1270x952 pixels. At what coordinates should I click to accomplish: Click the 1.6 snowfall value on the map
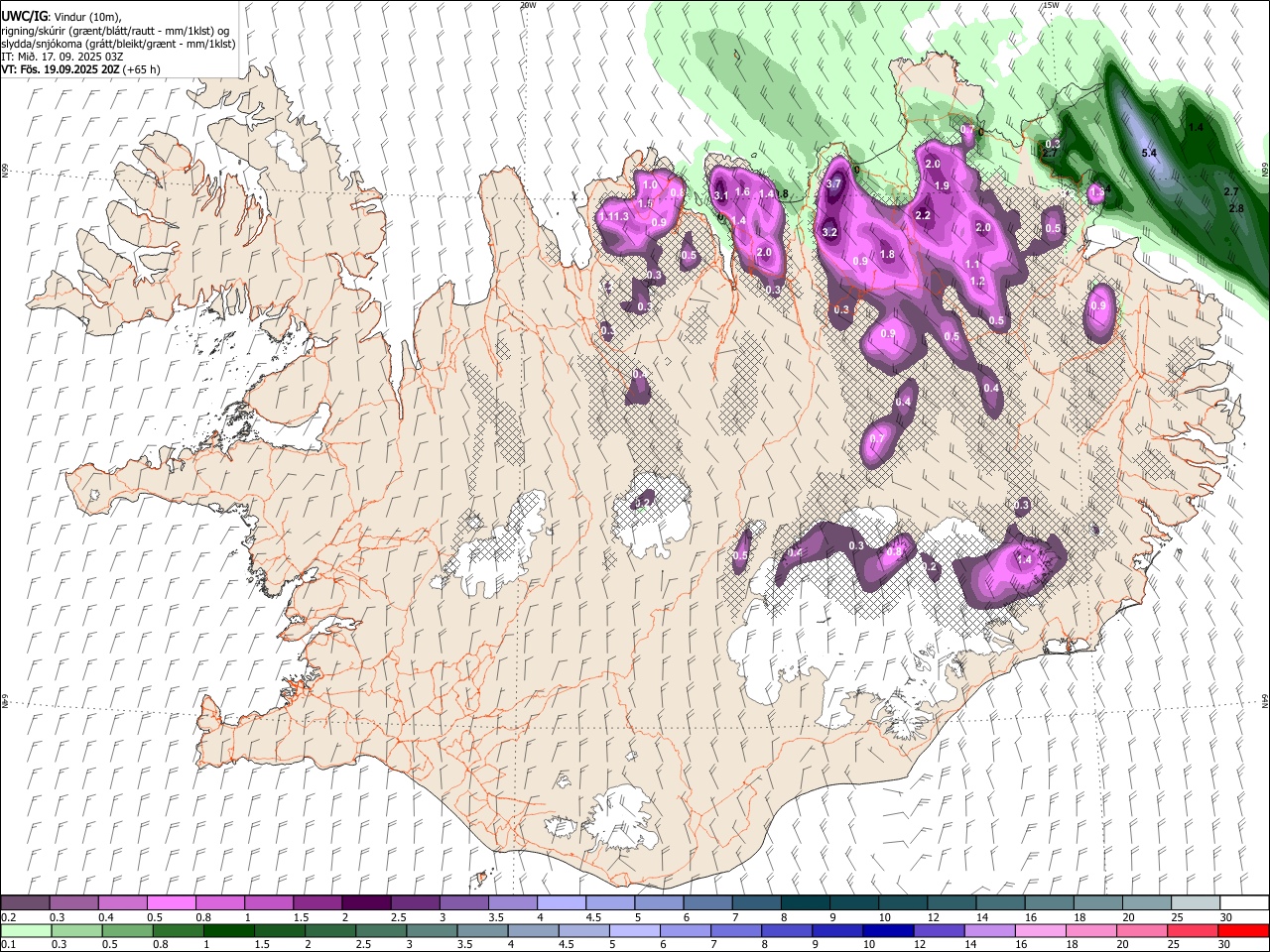coord(741,191)
